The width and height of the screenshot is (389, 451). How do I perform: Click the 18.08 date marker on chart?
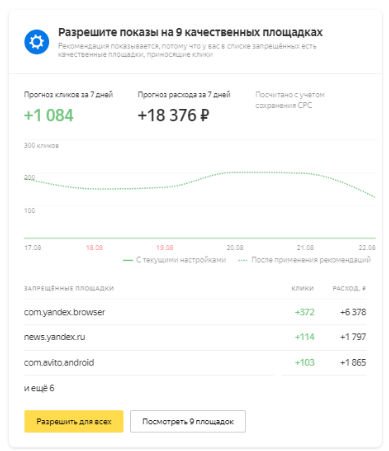[x=94, y=248]
